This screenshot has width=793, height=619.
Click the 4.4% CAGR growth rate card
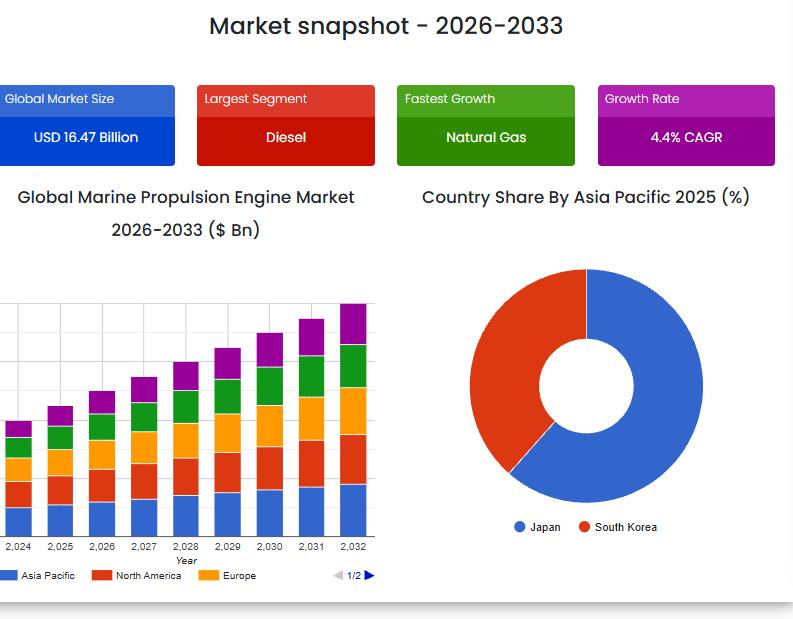click(x=686, y=137)
